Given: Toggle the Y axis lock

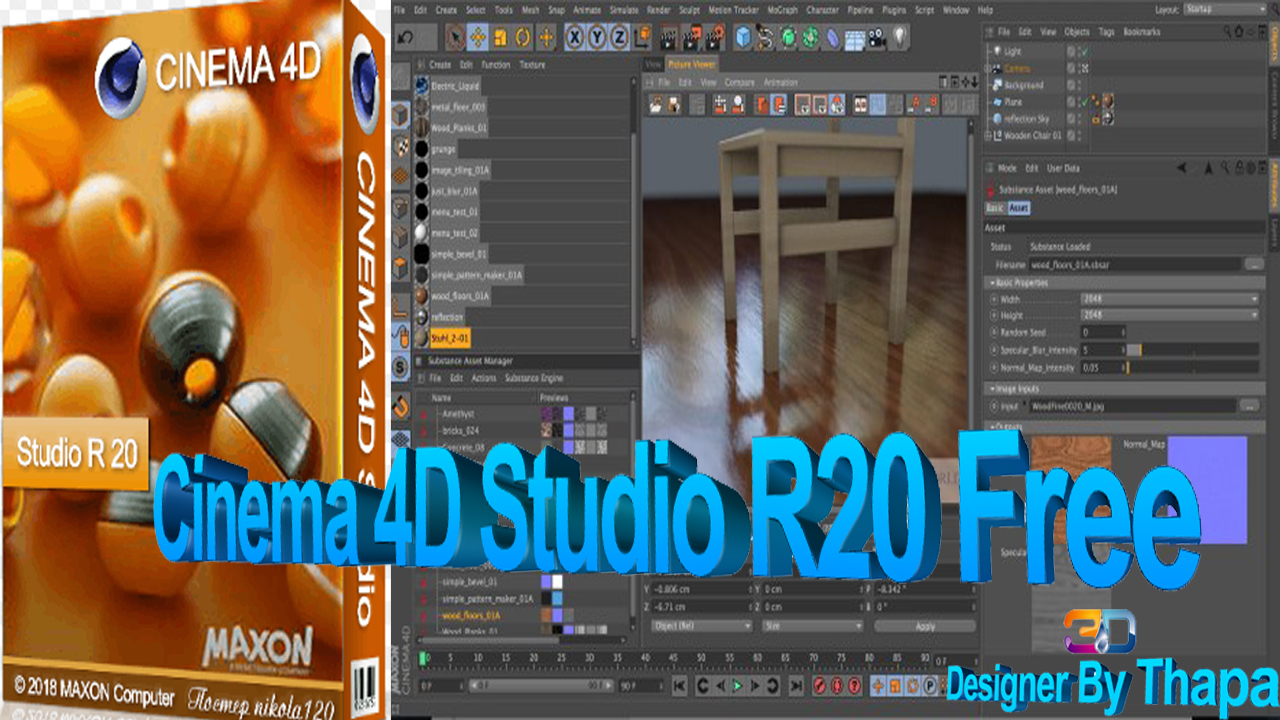Looking at the screenshot, I should pos(597,38).
